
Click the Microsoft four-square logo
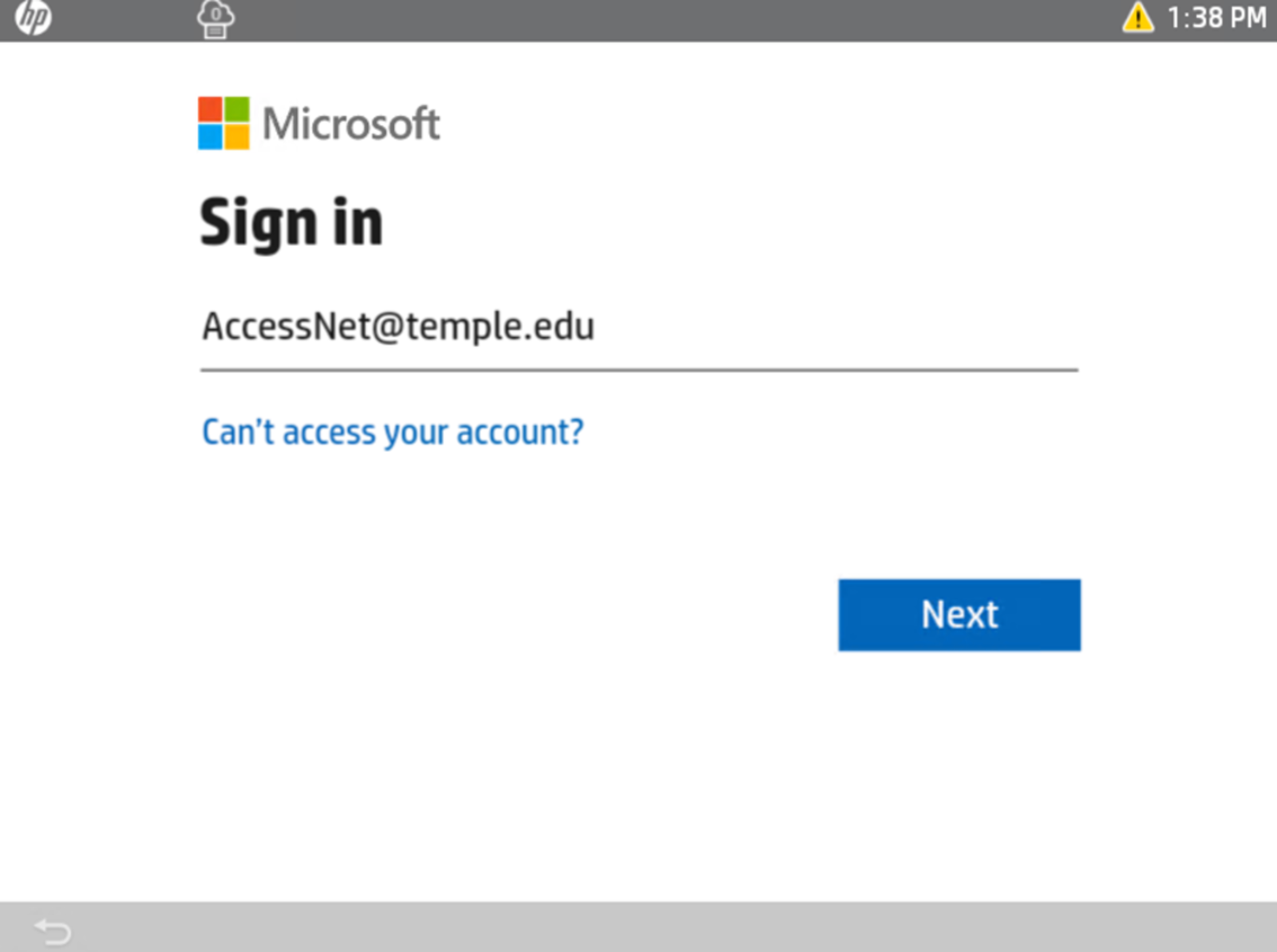click(x=223, y=123)
